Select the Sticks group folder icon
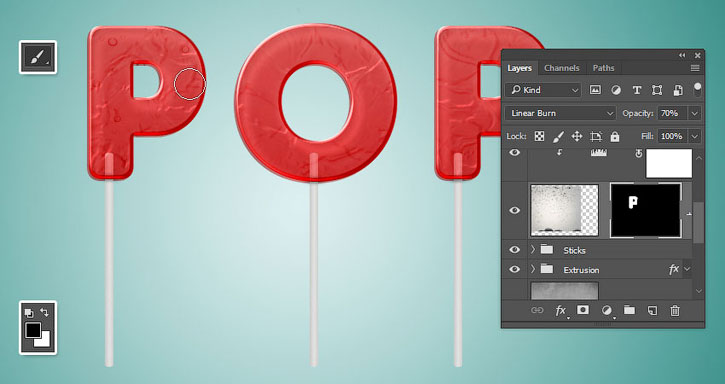725x384 pixels. click(547, 250)
